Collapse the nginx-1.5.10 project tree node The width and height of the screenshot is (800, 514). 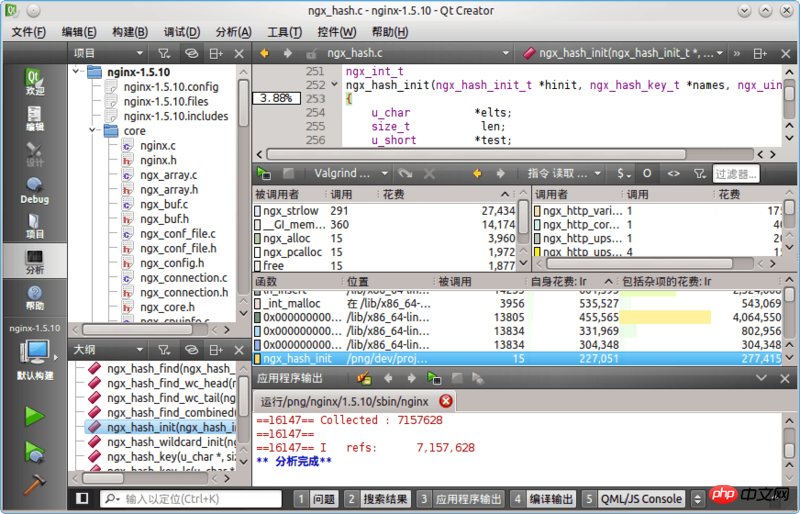tap(78, 72)
